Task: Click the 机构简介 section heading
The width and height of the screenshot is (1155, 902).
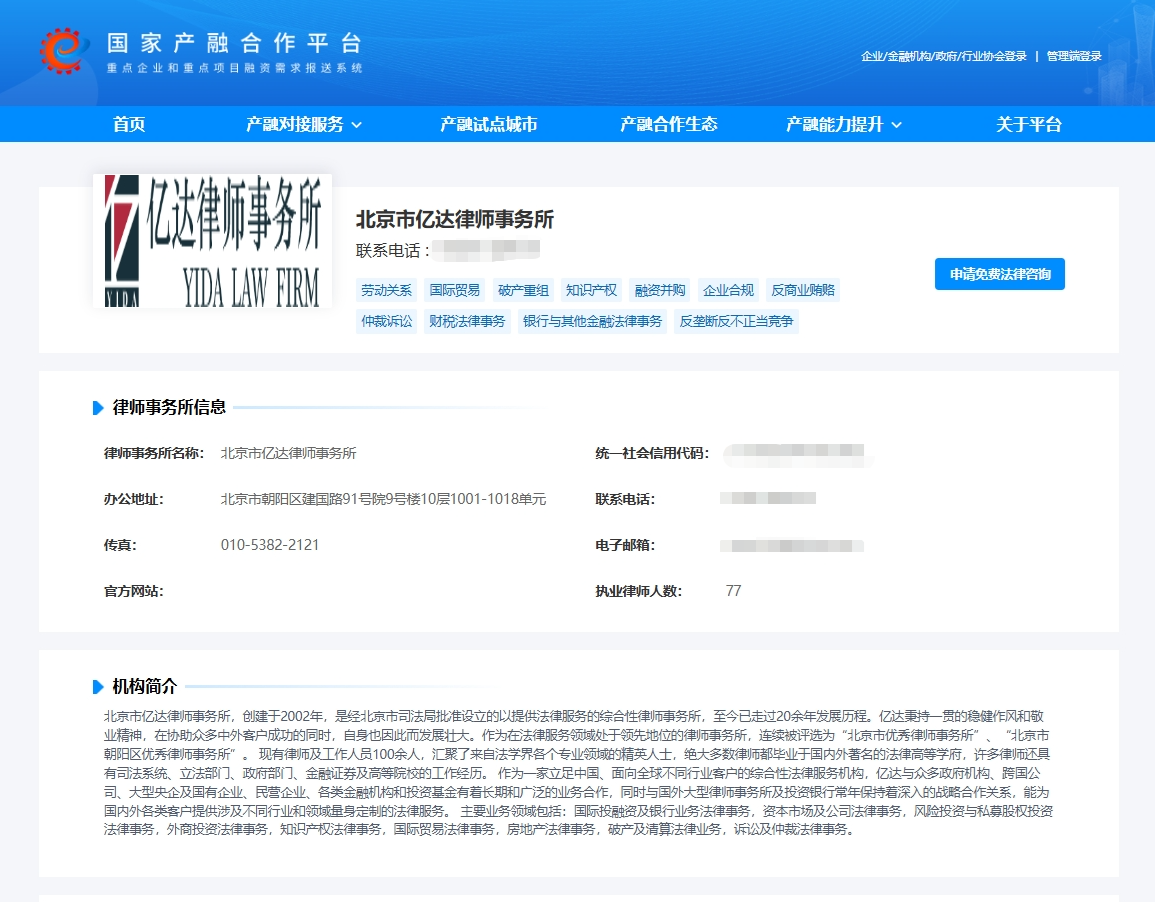Action: tap(144, 686)
